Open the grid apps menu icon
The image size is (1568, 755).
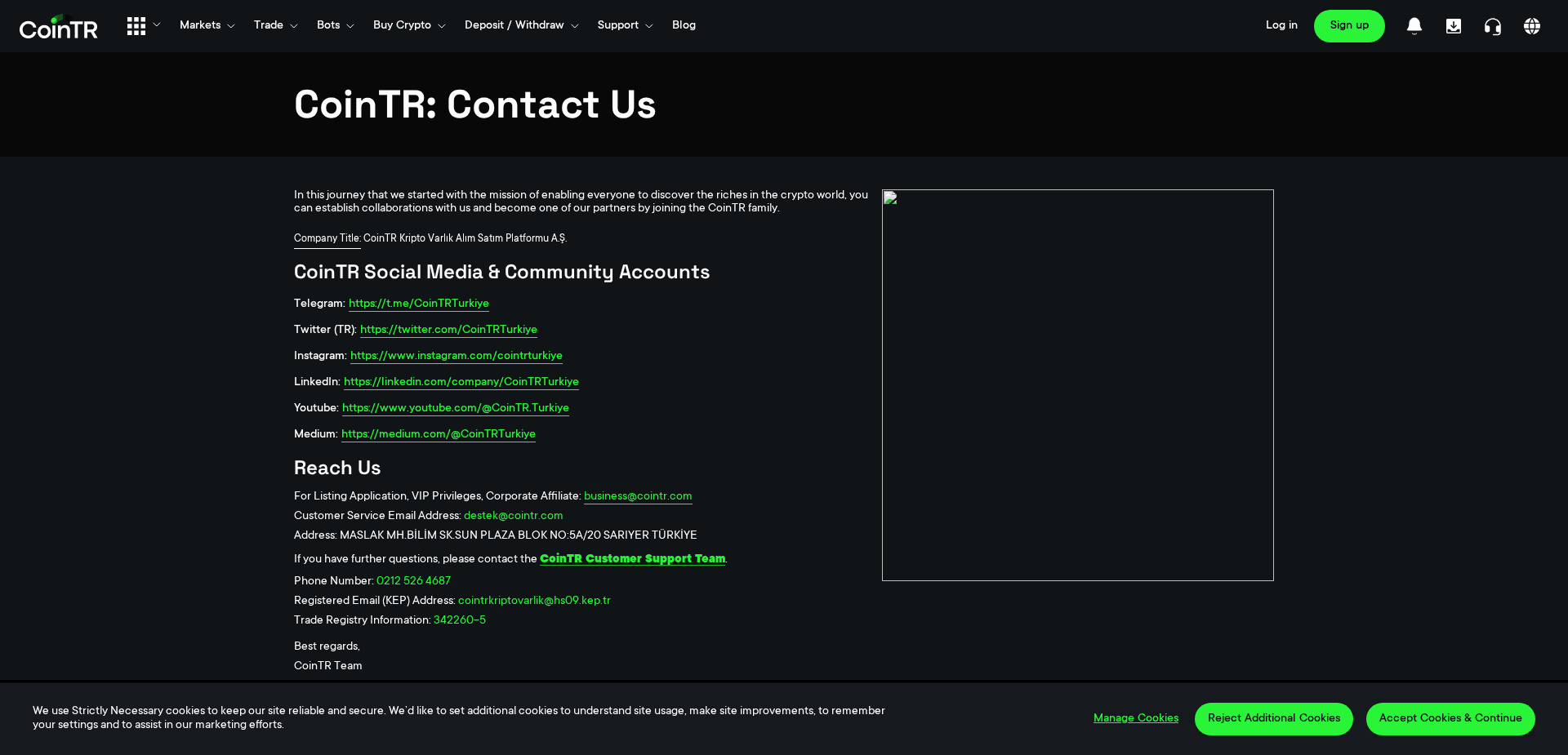click(136, 25)
